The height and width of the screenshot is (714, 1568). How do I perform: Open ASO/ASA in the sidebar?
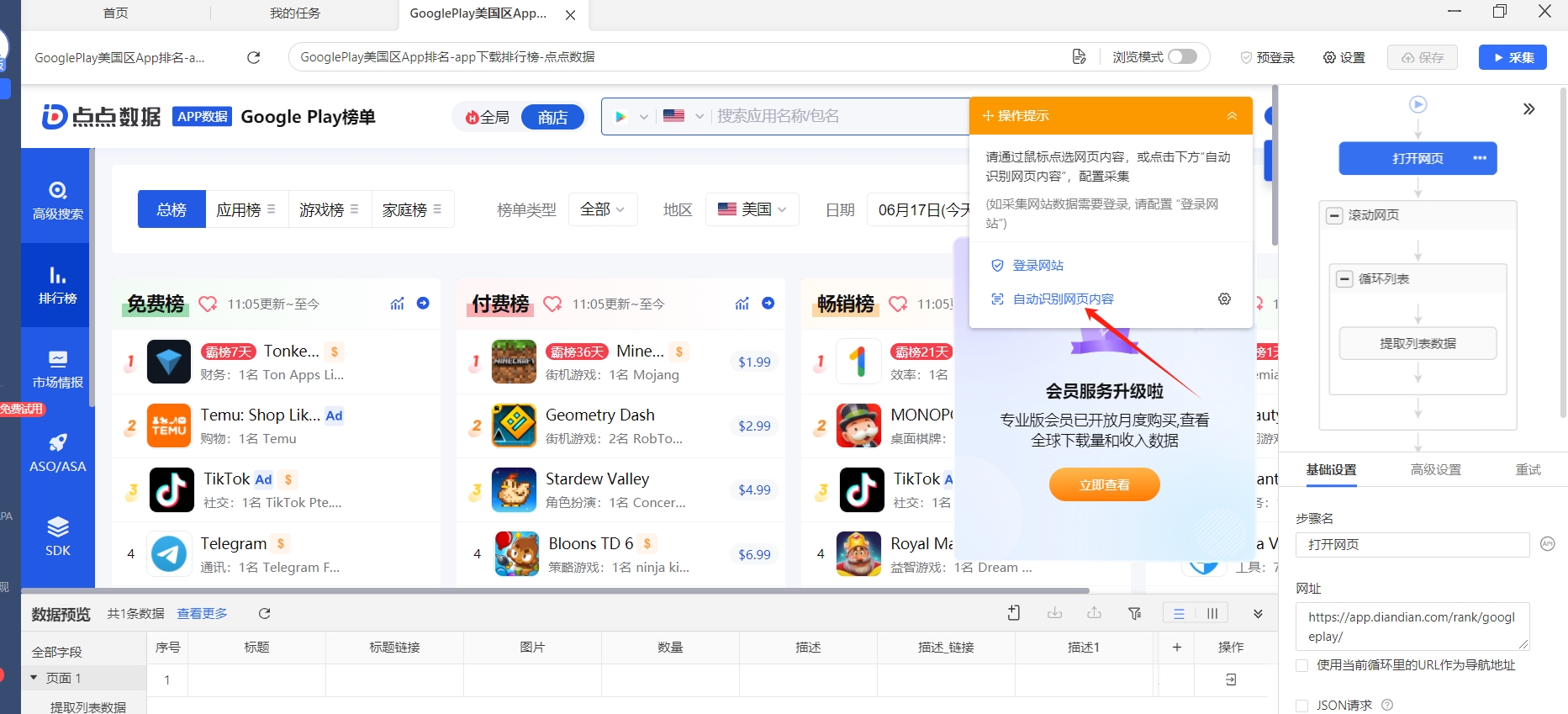(58, 452)
